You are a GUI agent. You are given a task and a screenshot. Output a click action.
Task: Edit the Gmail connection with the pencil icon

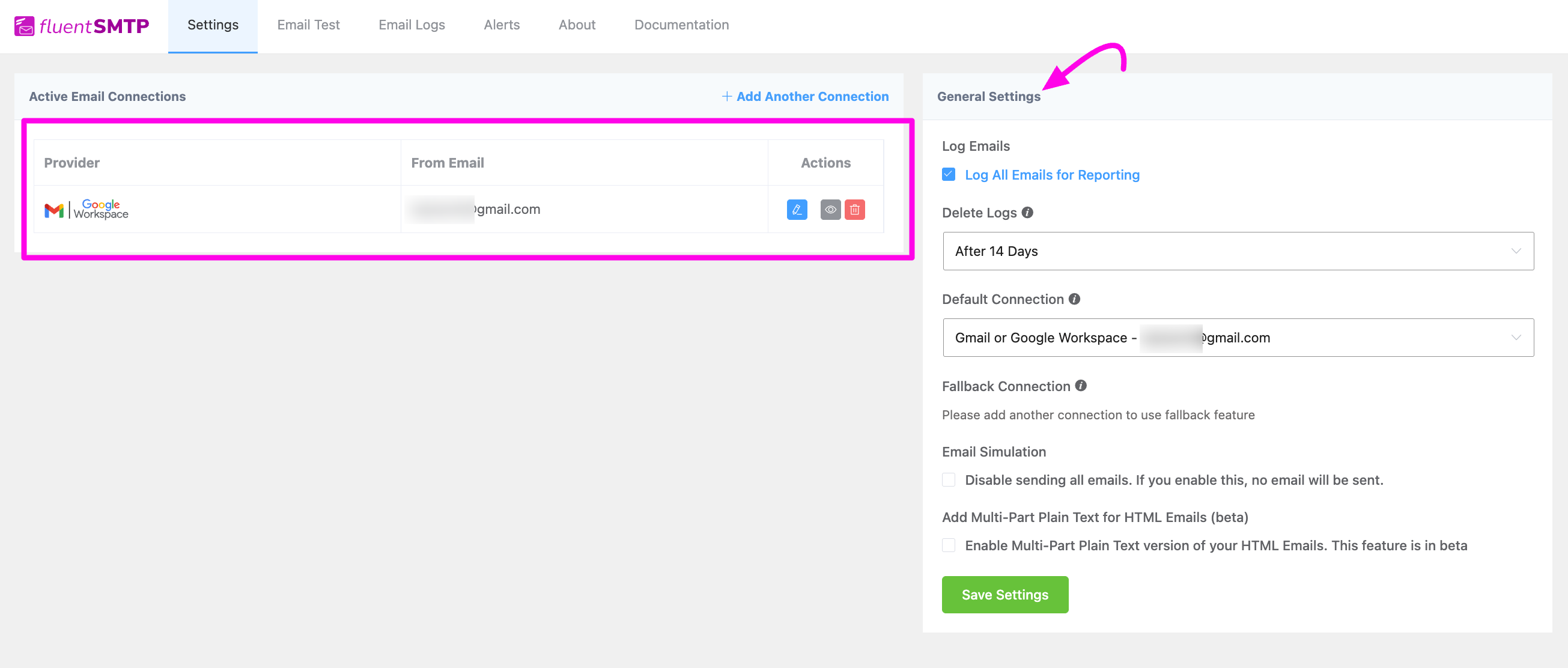point(797,209)
